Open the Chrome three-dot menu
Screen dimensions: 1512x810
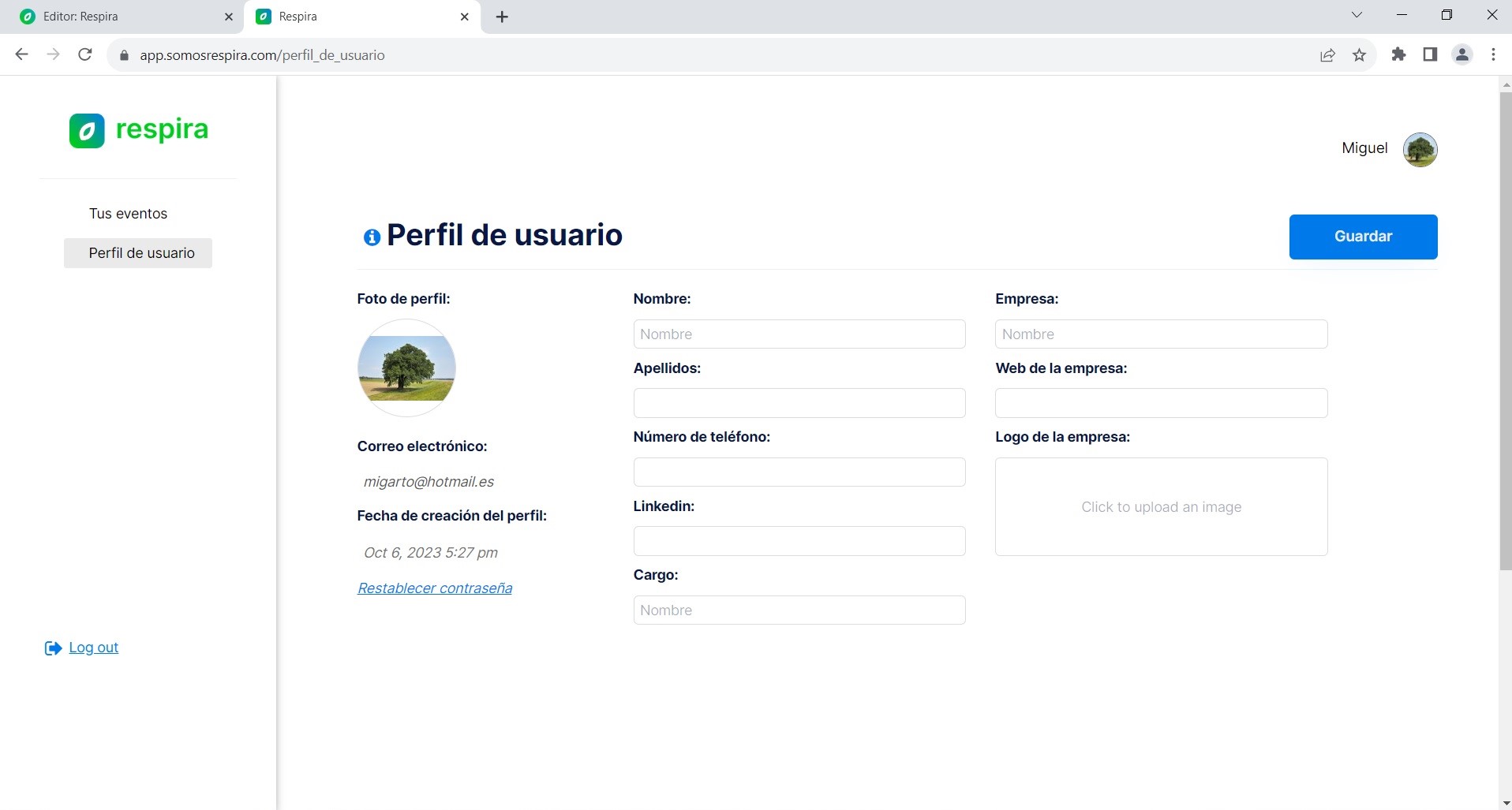tap(1493, 54)
